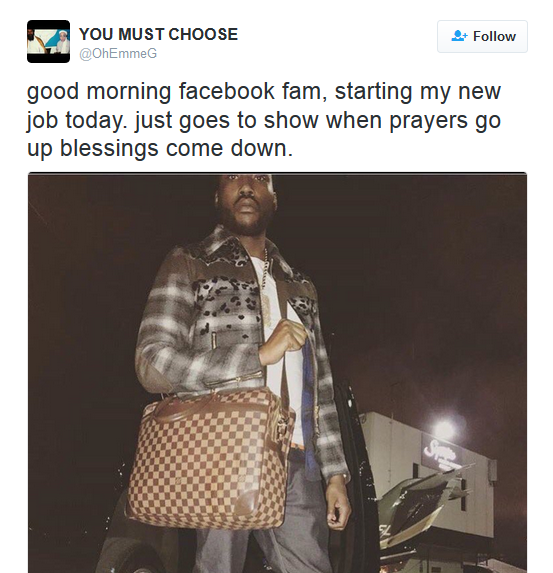Select the tweet's last line "come down."

click(230, 148)
